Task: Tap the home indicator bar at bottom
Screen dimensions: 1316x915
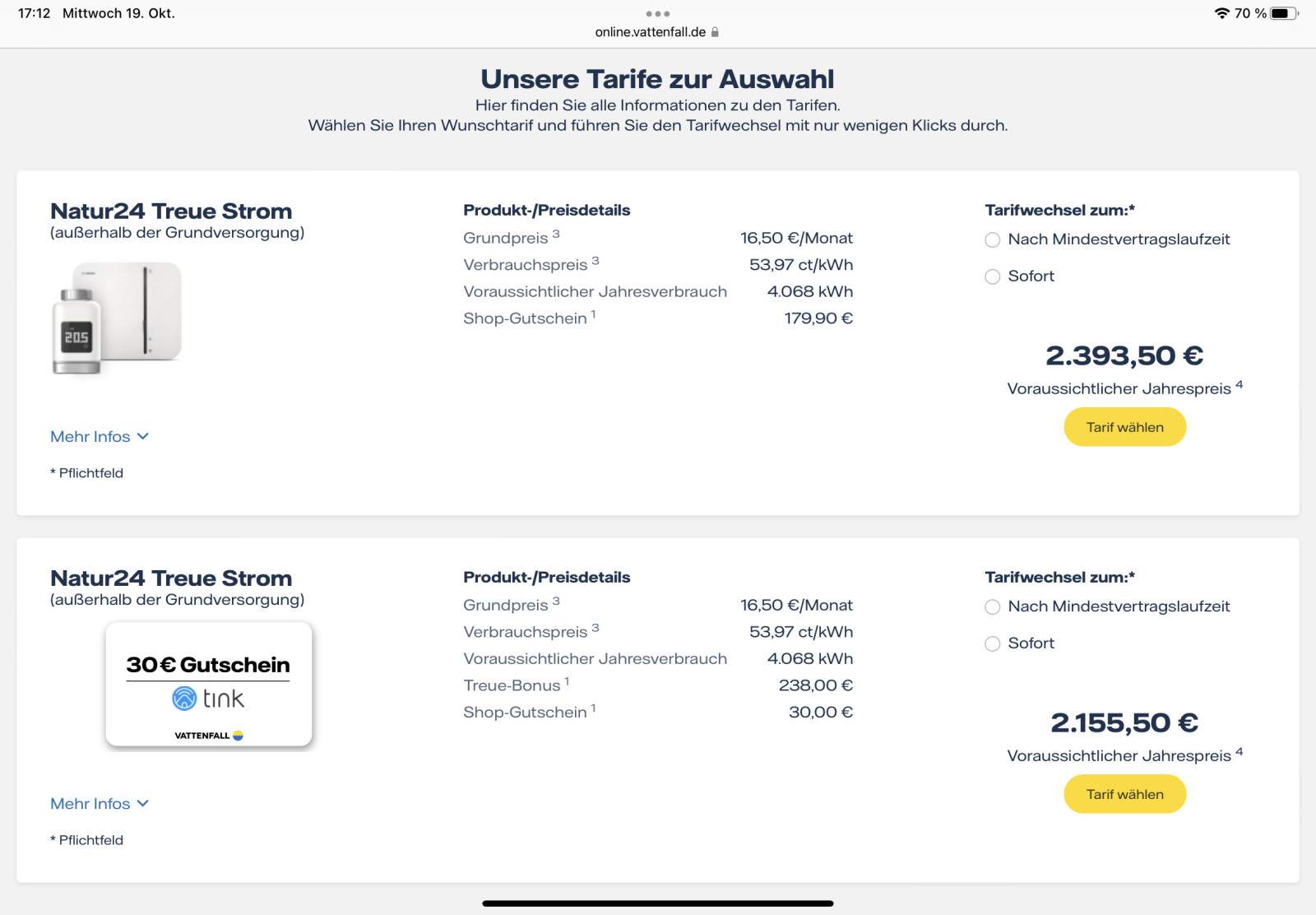Action: pyautogui.click(x=657, y=903)
